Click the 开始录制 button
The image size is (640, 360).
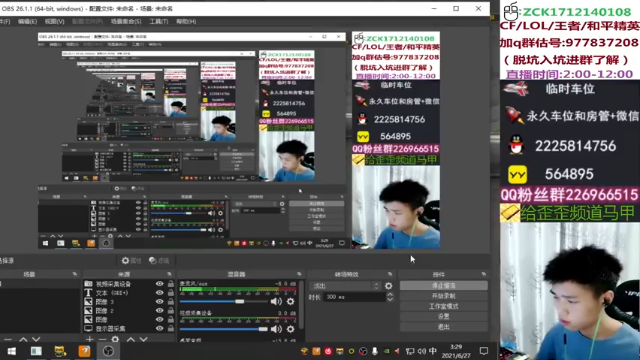tap(444, 296)
